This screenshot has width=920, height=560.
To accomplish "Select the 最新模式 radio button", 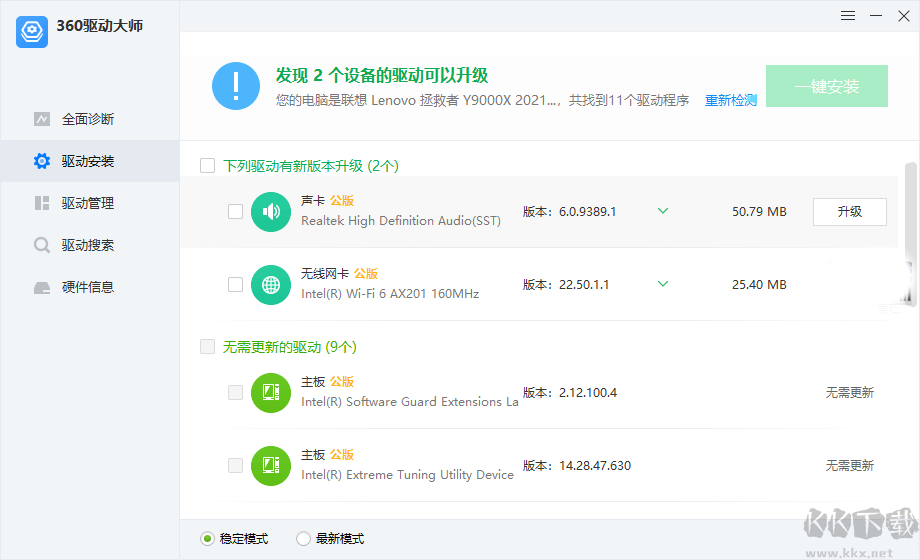I will [303, 539].
